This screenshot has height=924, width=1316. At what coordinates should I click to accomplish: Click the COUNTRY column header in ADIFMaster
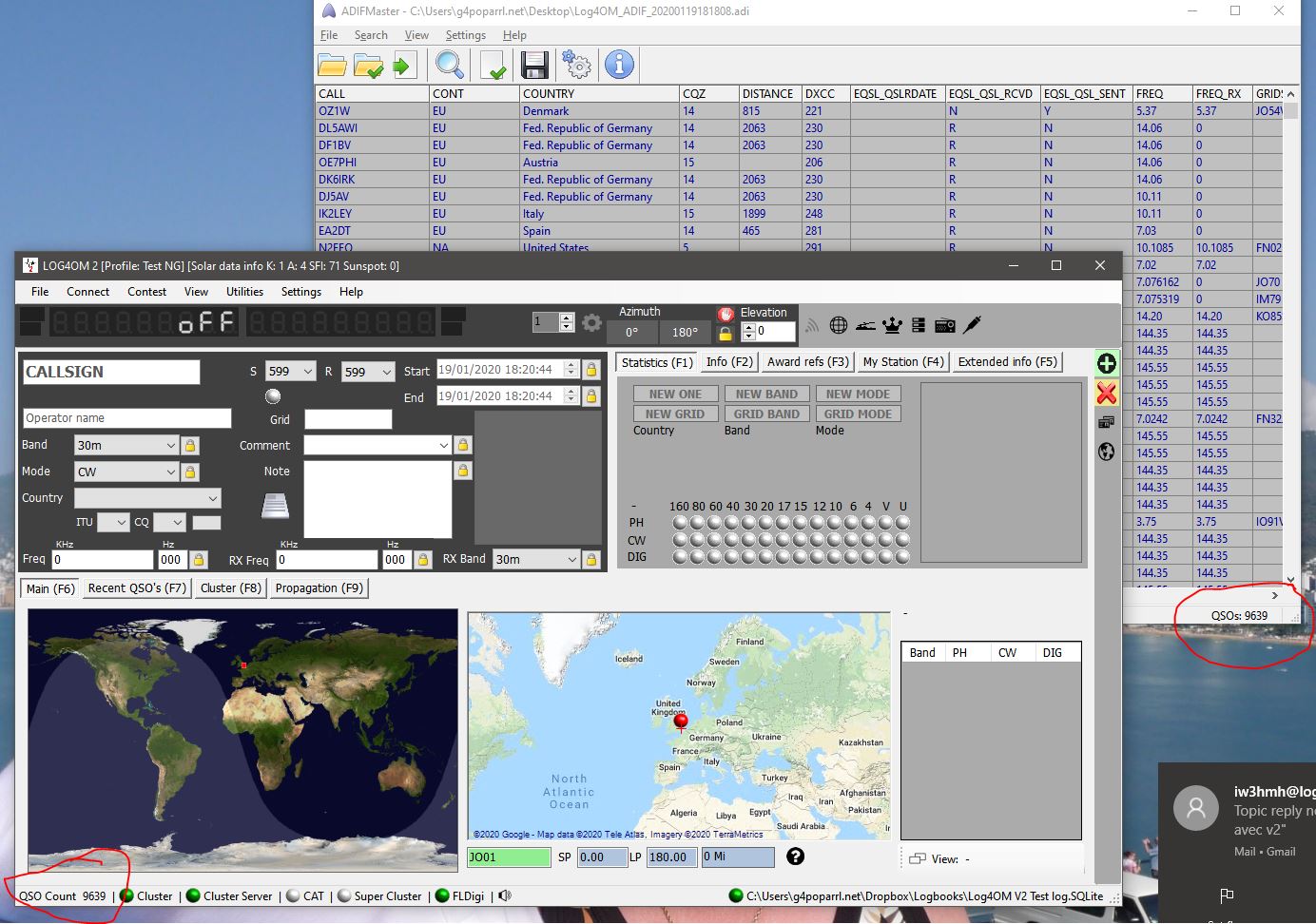click(x=599, y=94)
